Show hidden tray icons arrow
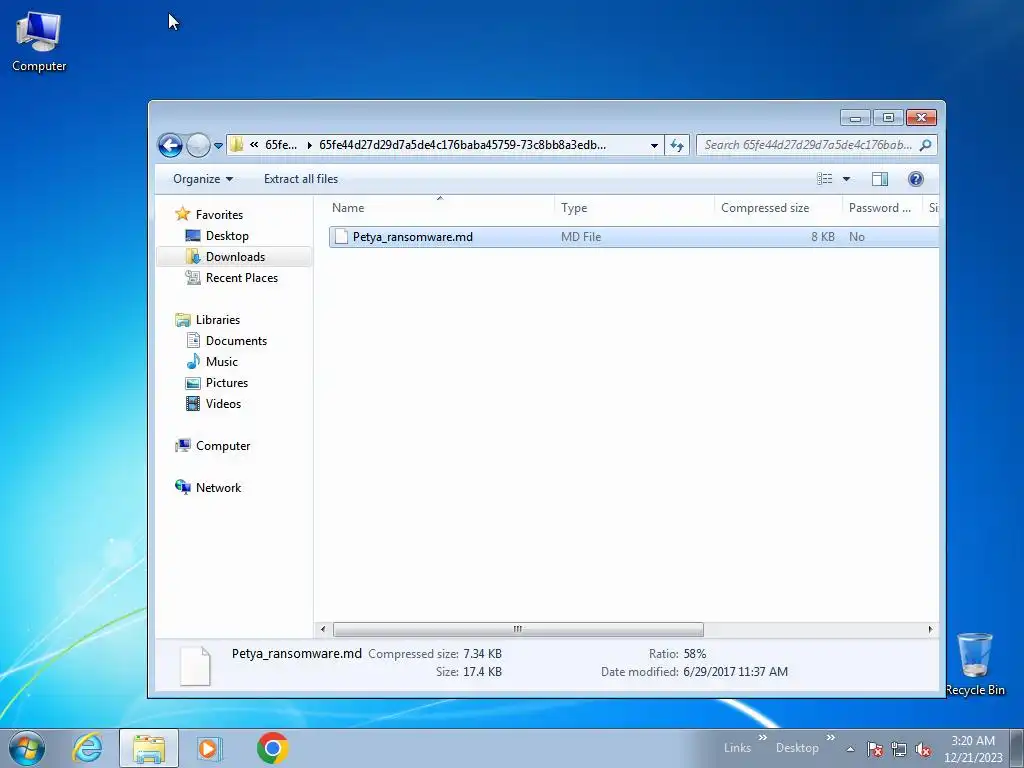Image resolution: width=1024 pixels, height=768 pixels. tap(850, 749)
